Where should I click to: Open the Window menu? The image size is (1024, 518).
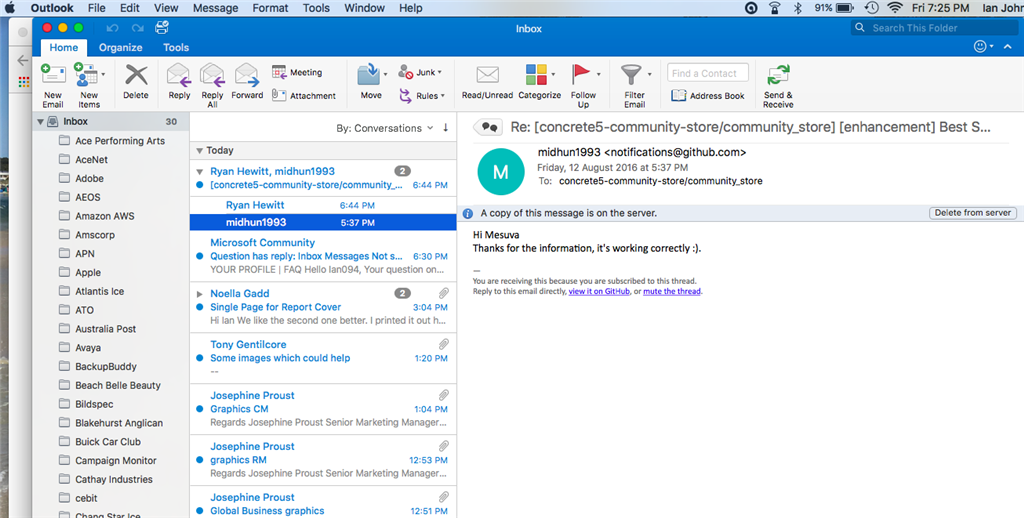364,8
